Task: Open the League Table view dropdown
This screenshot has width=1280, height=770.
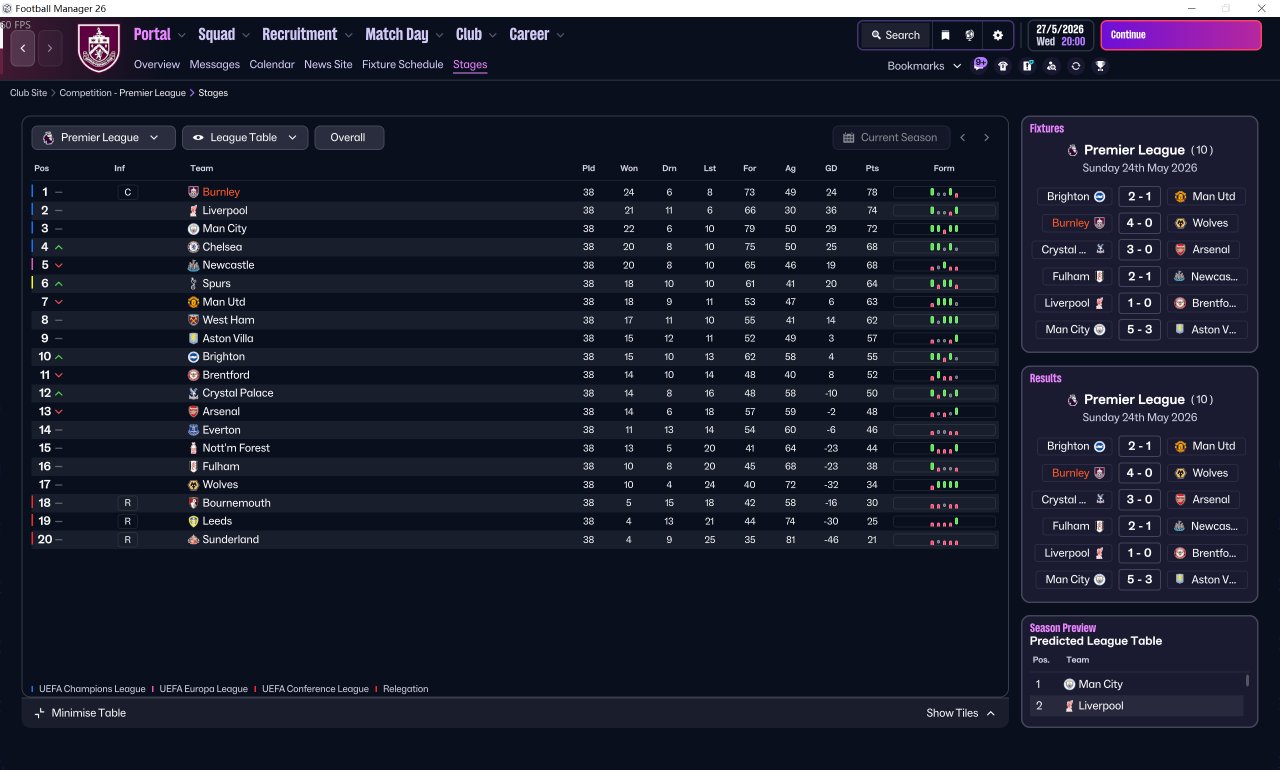Action: coord(245,138)
